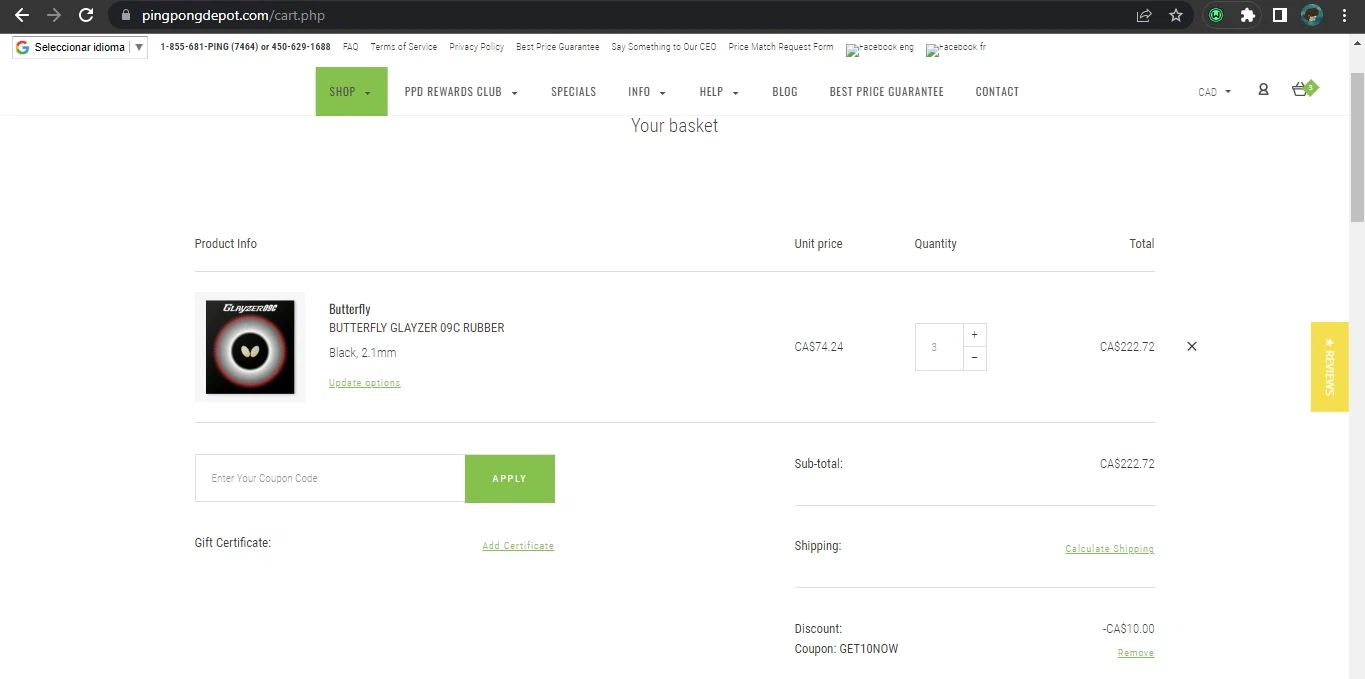Open the Privacy Policy link
Viewport: 1365px width, 679px height.
(476, 47)
